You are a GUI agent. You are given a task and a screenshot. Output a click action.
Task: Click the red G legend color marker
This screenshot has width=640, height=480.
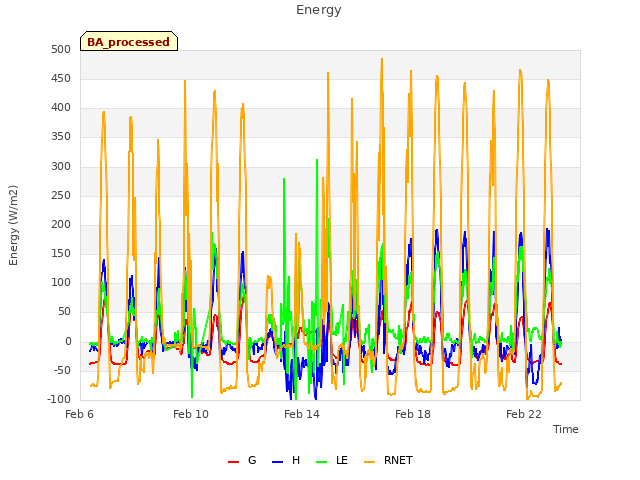point(233,462)
